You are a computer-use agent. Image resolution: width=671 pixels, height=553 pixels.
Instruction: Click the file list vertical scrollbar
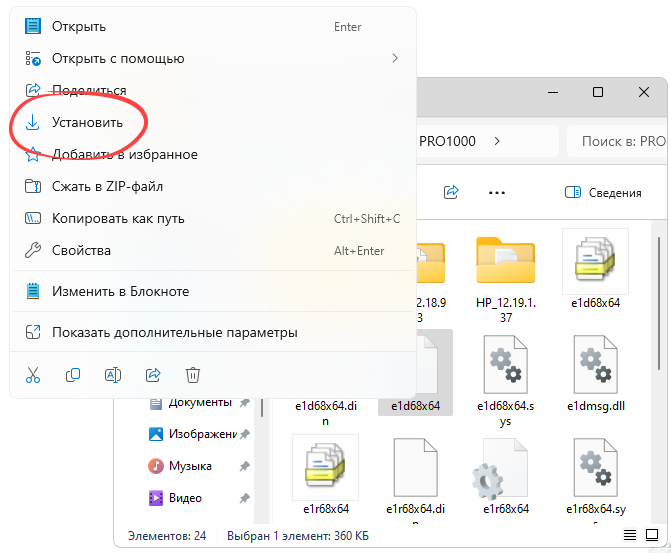click(660, 303)
